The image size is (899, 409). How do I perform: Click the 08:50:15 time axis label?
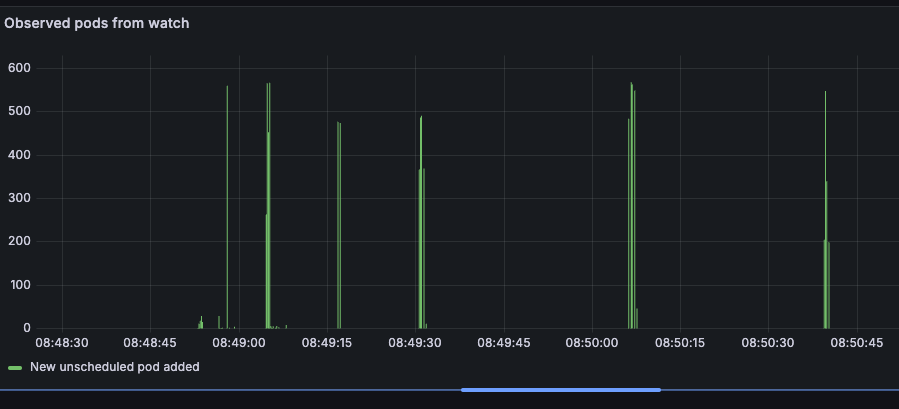pyautogui.click(x=680, y=343)
